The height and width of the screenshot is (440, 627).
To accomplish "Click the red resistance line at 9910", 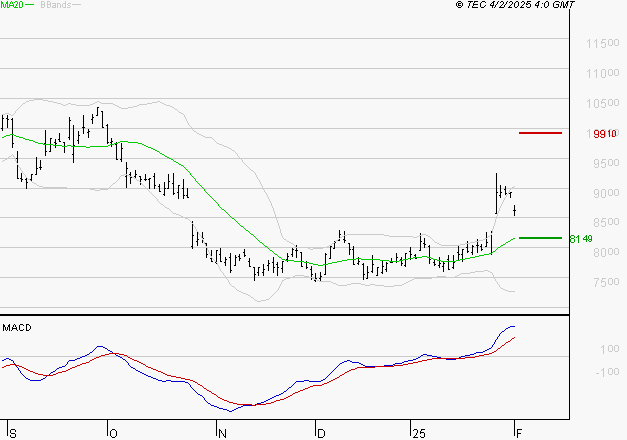I will [x=540, y=132].
